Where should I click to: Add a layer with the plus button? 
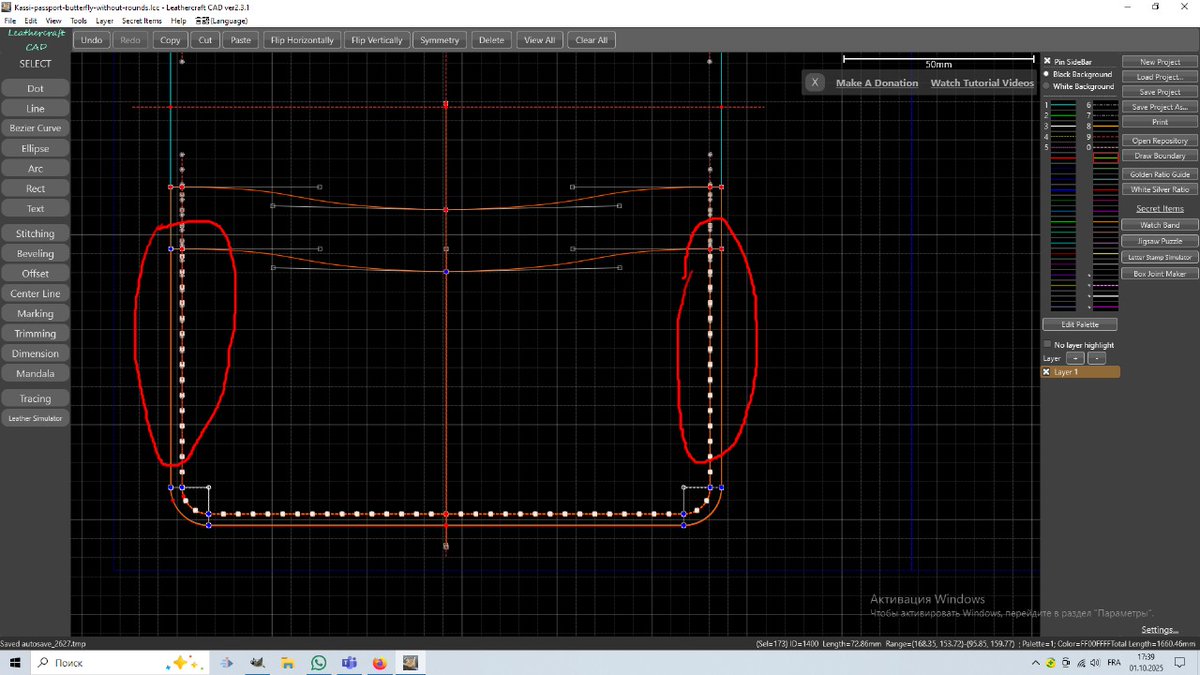1074,358
